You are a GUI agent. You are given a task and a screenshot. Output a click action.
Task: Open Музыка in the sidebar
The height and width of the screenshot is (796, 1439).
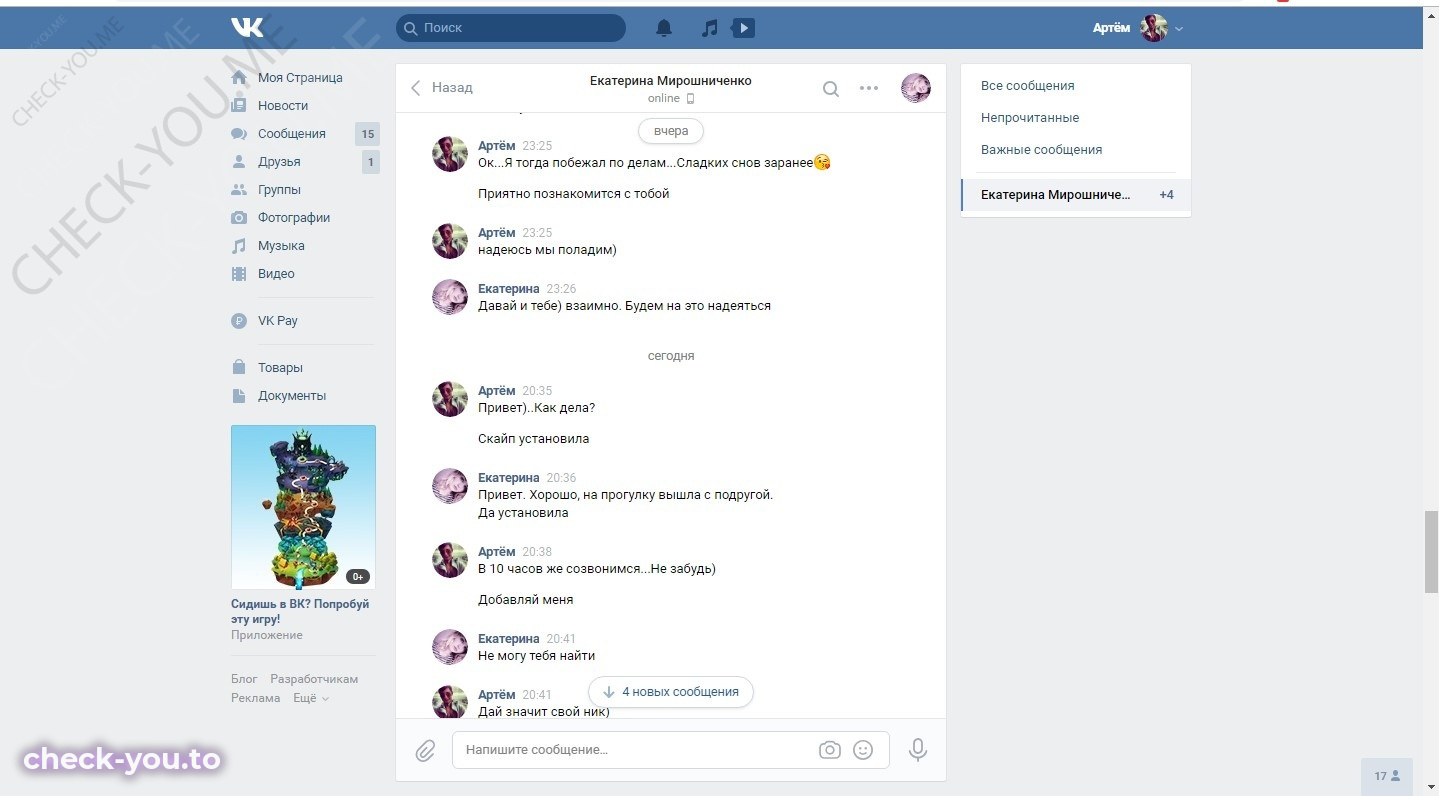tap(281, 245)
